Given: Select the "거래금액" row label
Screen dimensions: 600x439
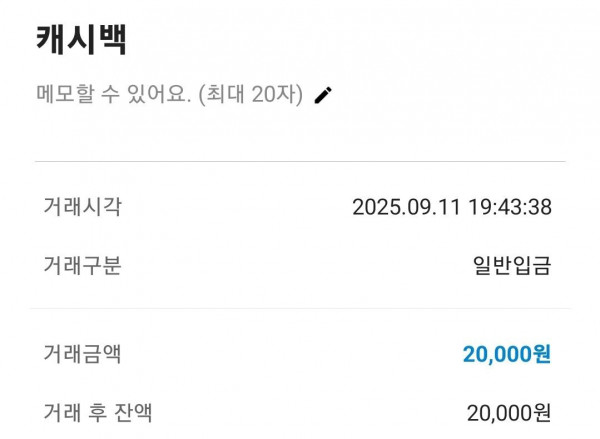Looking at the screenshot, I should pos(82,353).
